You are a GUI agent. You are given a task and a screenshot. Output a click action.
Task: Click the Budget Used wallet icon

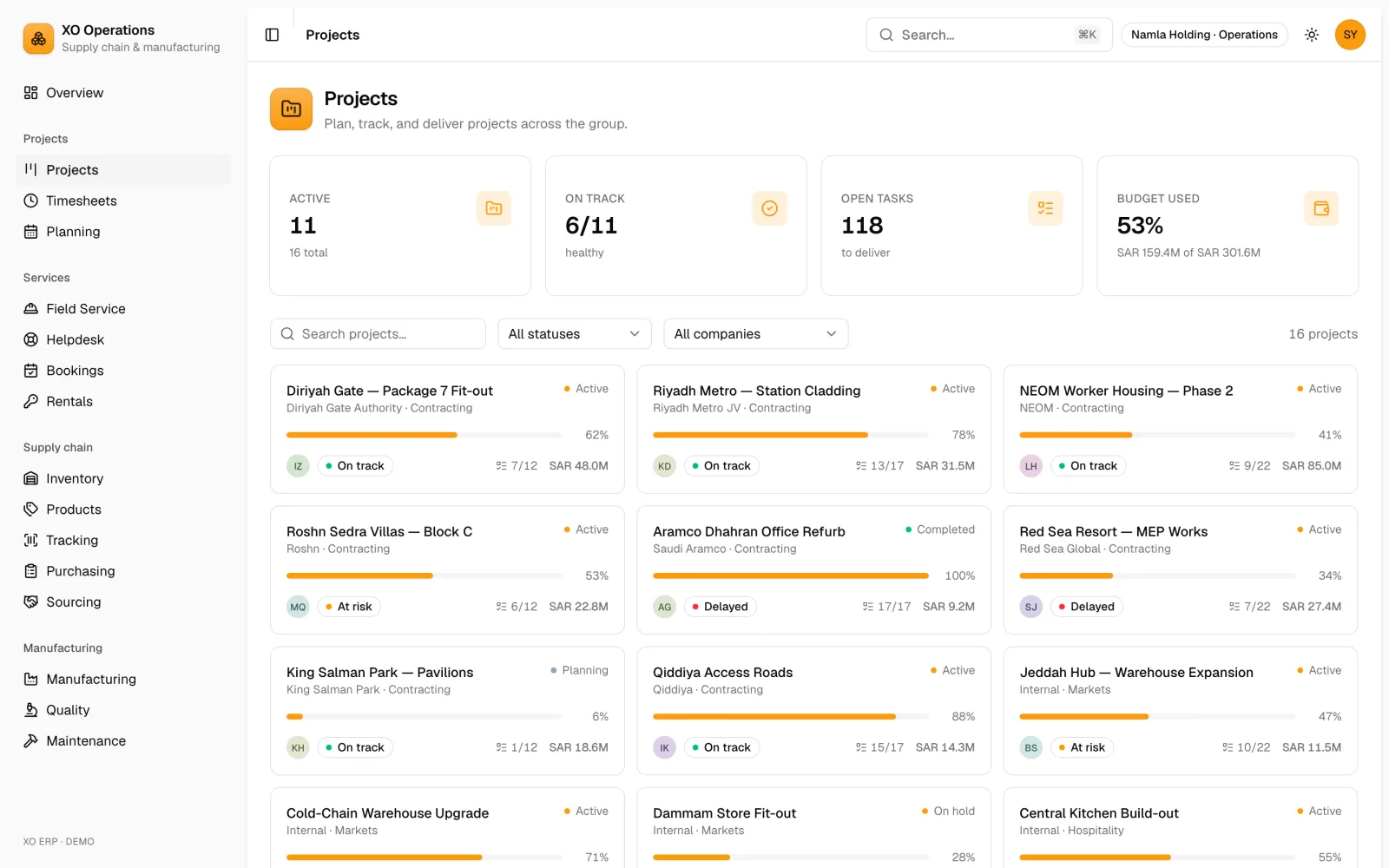(x=1321, y=208)
